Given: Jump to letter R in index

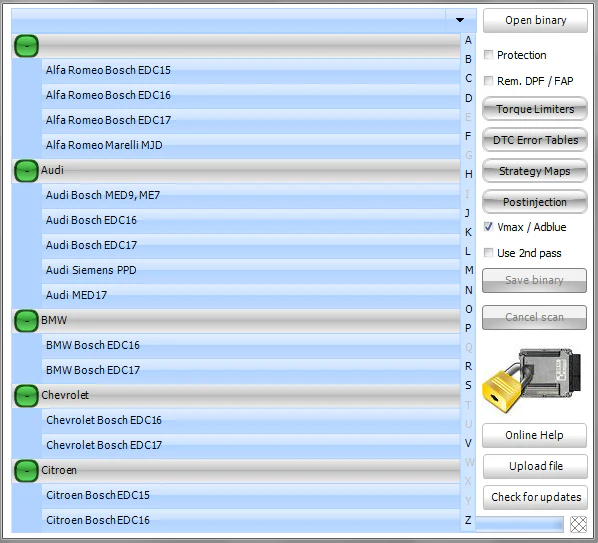Looking at the screenshot, I should (468, 366).
